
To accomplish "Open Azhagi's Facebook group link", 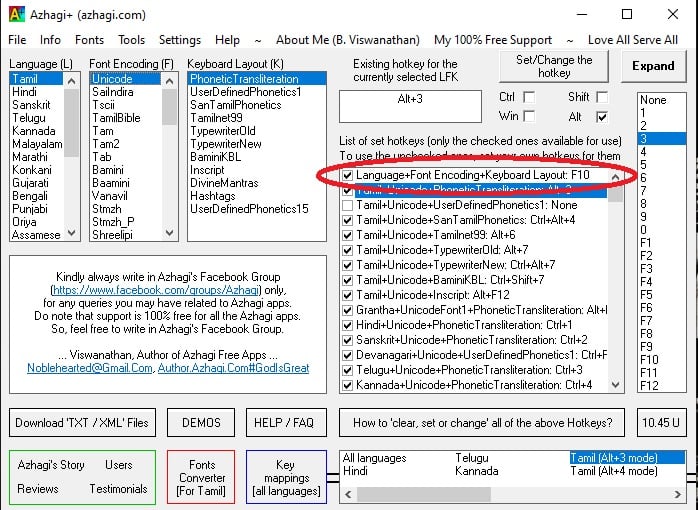I will (x=156, y=290).
